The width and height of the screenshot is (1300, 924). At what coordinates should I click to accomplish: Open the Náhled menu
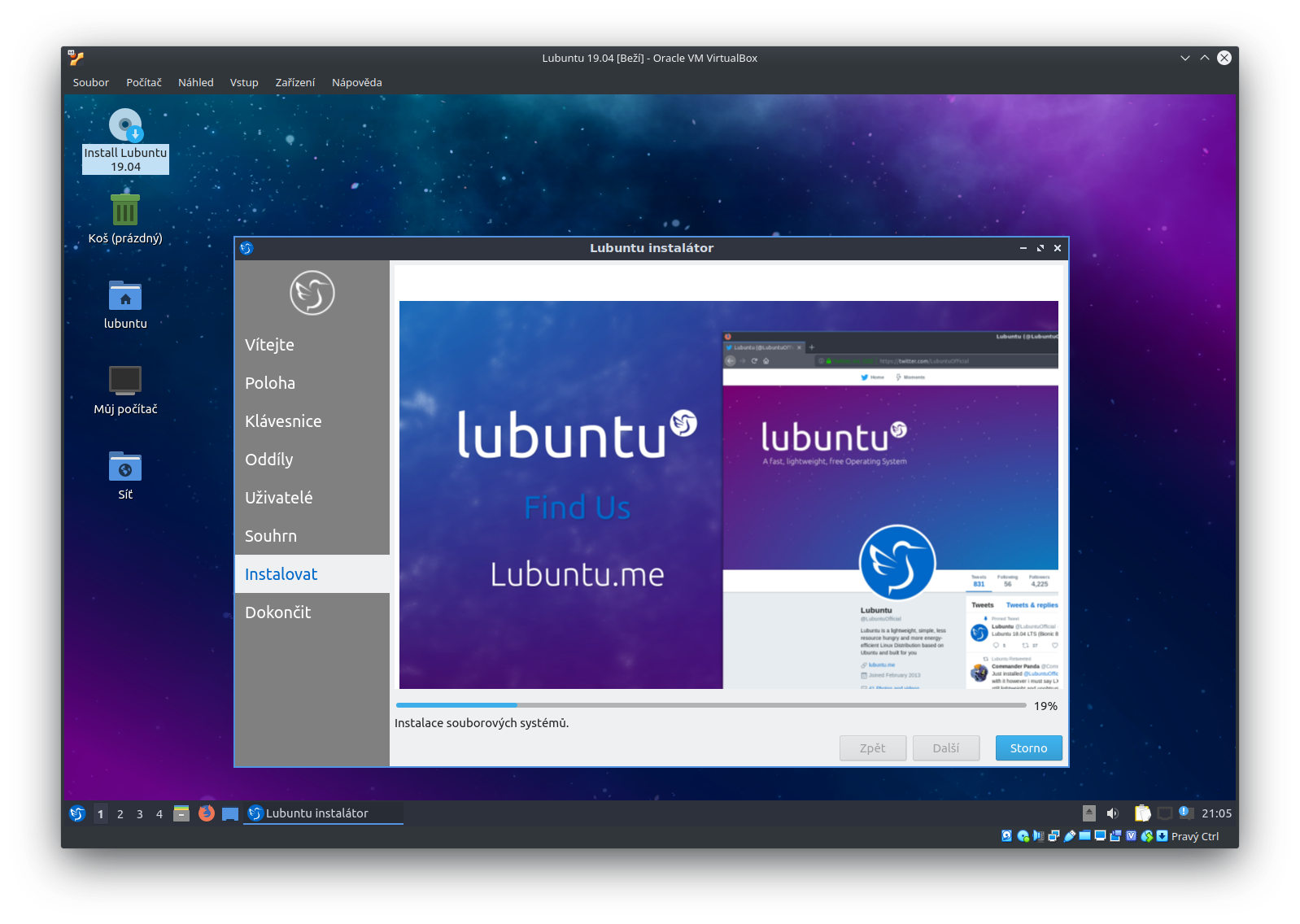click(x=196, y=82)
